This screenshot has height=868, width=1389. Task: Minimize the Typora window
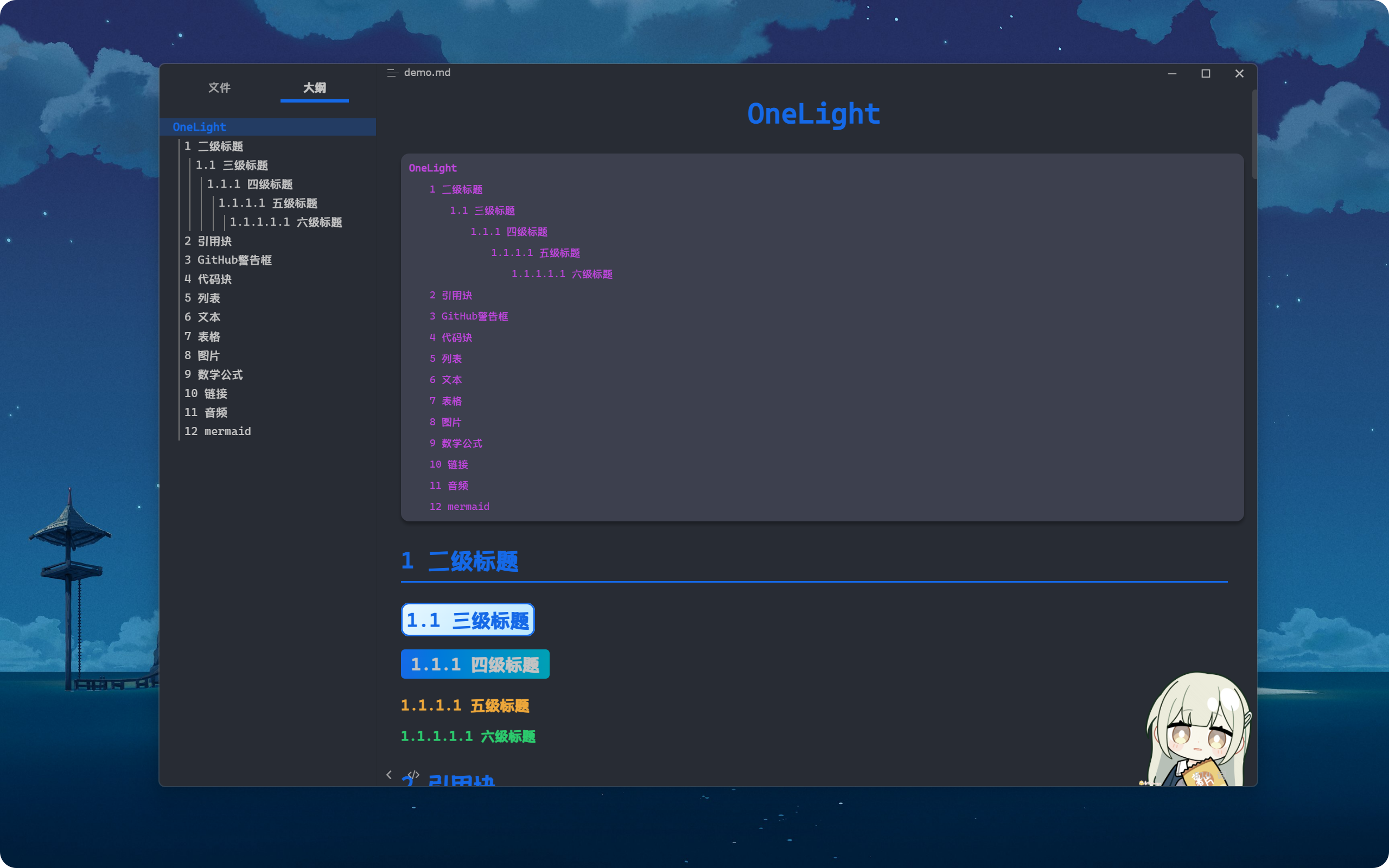pos(1172,73)
